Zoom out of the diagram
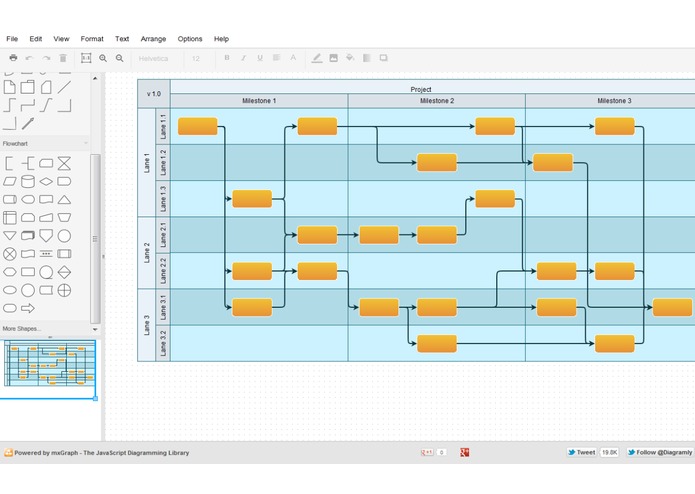The height and width of the screenshot is (494, 695). point(119,58)
